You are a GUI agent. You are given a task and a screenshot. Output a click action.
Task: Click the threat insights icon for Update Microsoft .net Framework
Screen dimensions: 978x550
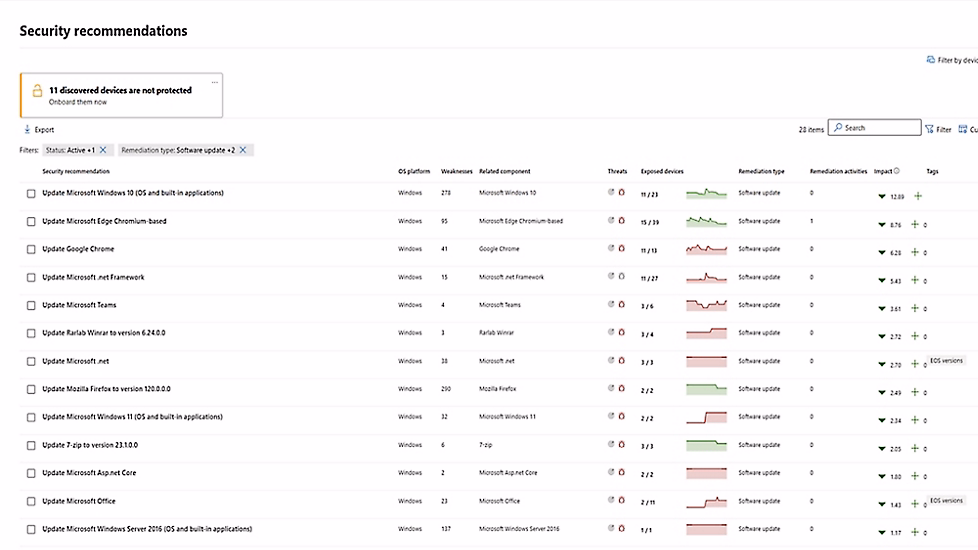point(611,276)
